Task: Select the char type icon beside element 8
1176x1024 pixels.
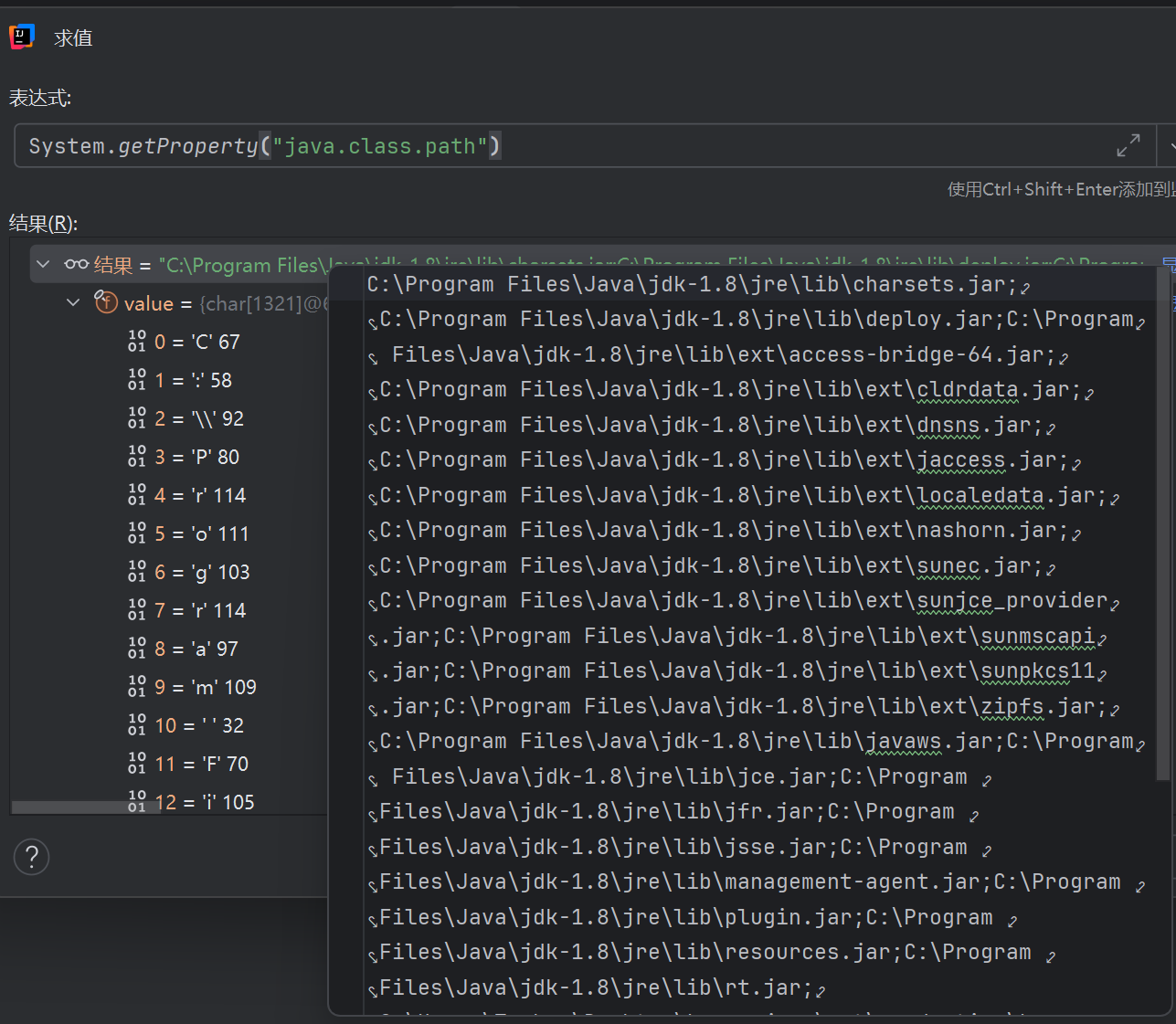Action: [136, 648]
